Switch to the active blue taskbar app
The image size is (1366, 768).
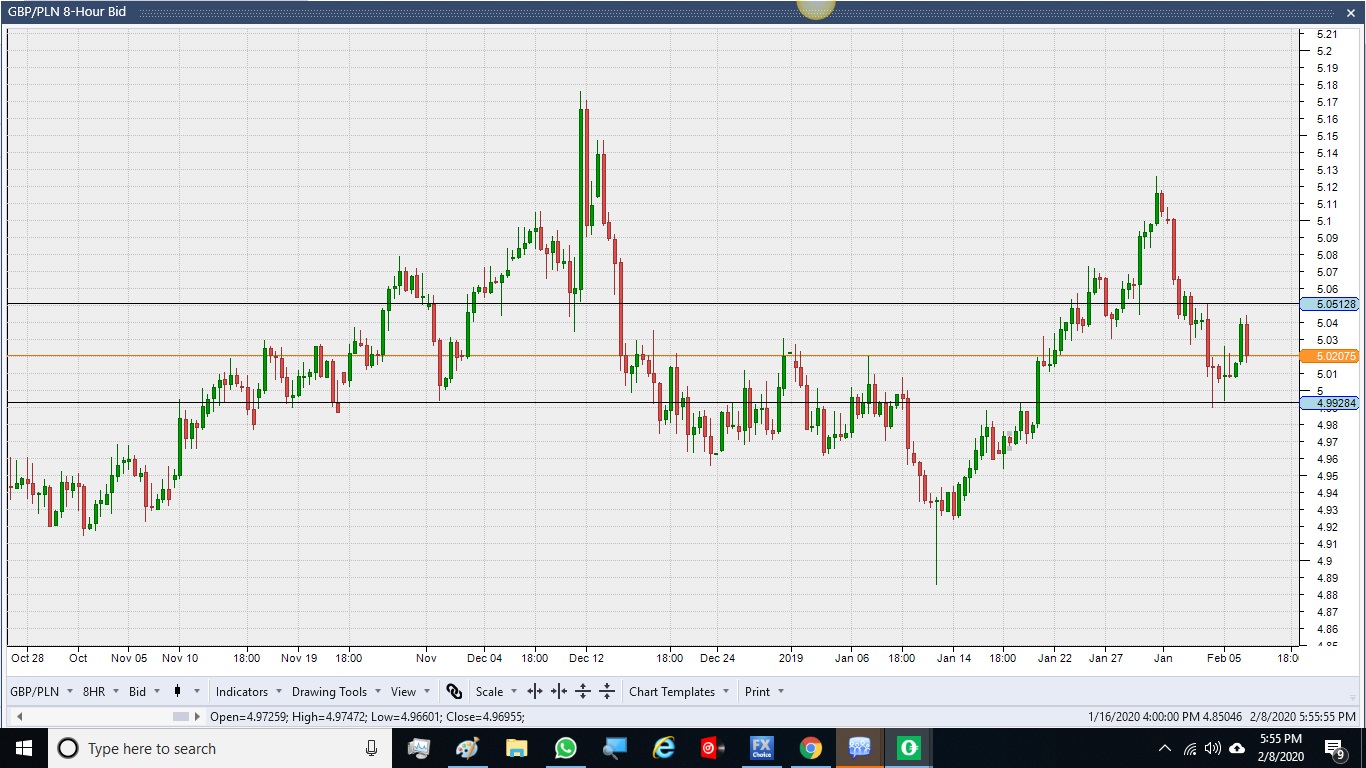pyautogui.click(x=860, y=748)
